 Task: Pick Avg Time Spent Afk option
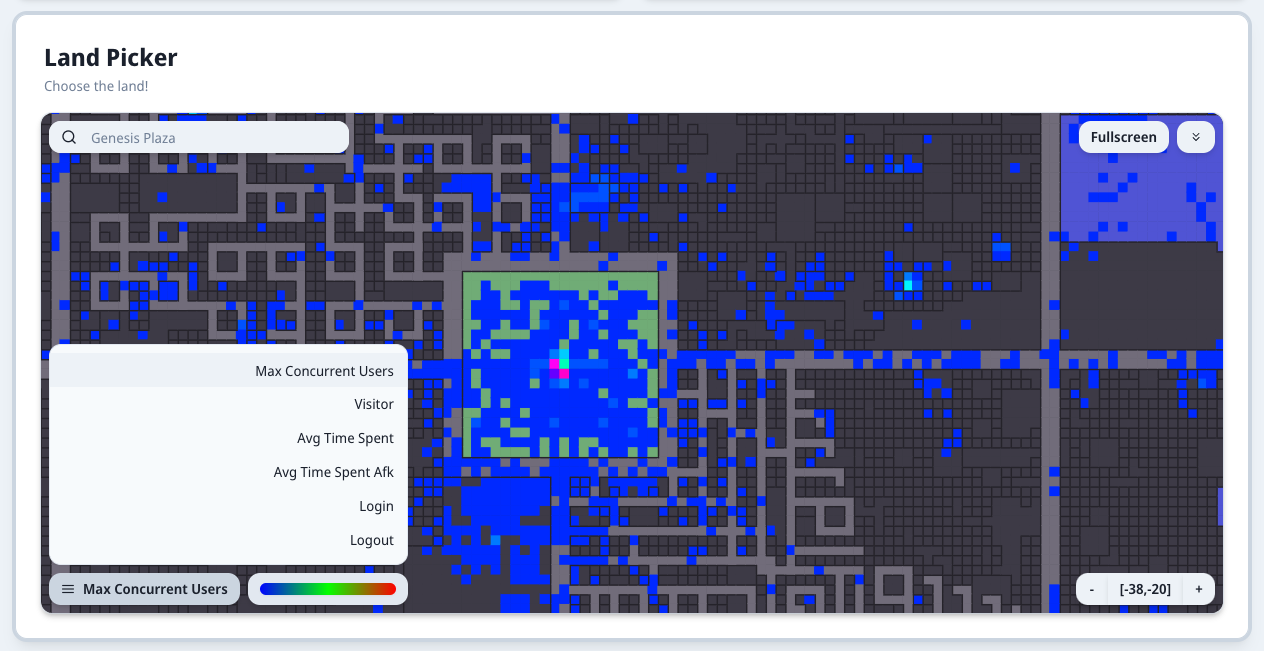pos(228,473)
